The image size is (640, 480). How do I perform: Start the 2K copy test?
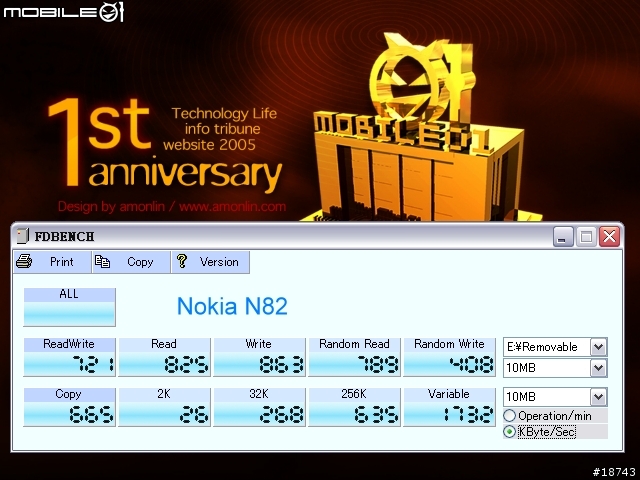pos(164,407)
